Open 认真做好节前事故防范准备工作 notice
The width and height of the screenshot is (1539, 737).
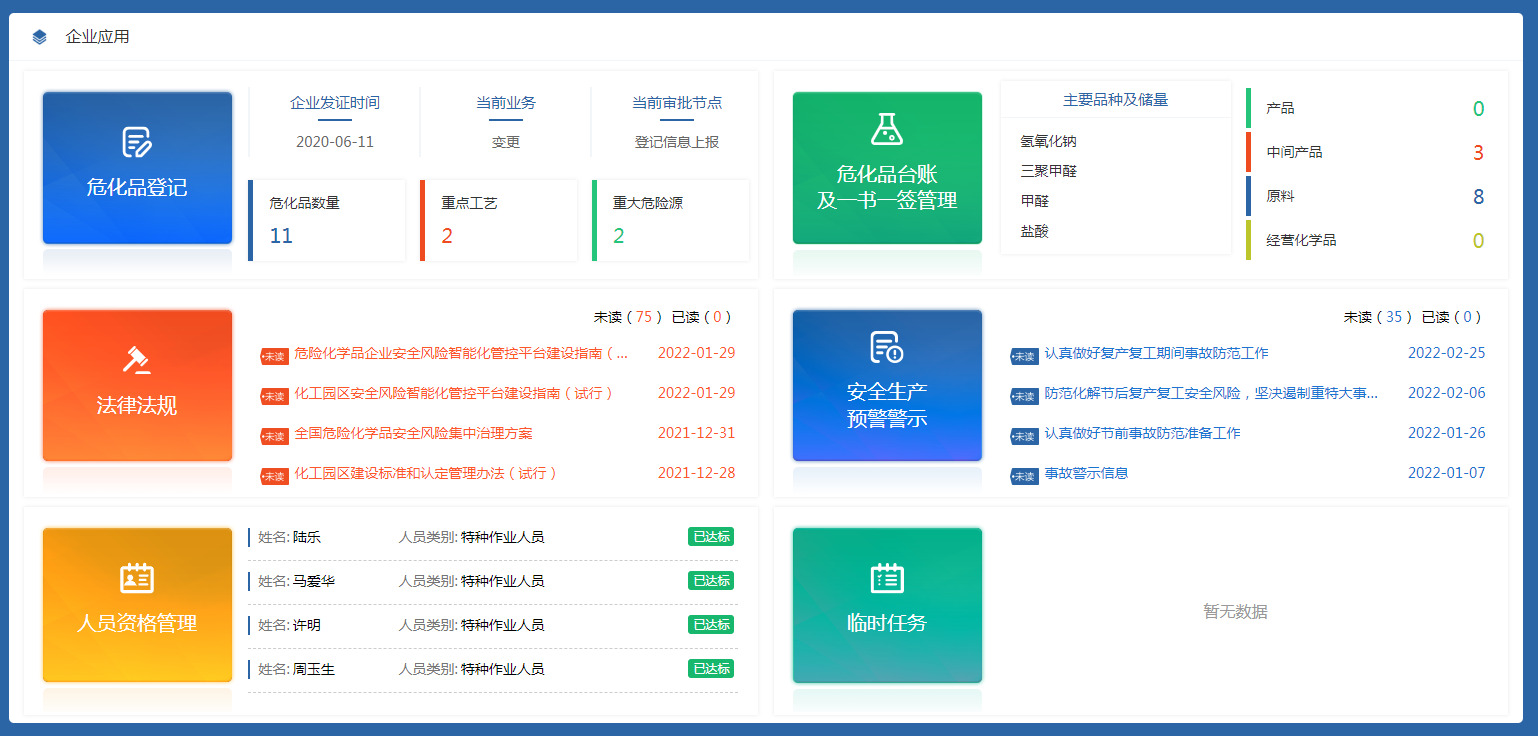1142,433
